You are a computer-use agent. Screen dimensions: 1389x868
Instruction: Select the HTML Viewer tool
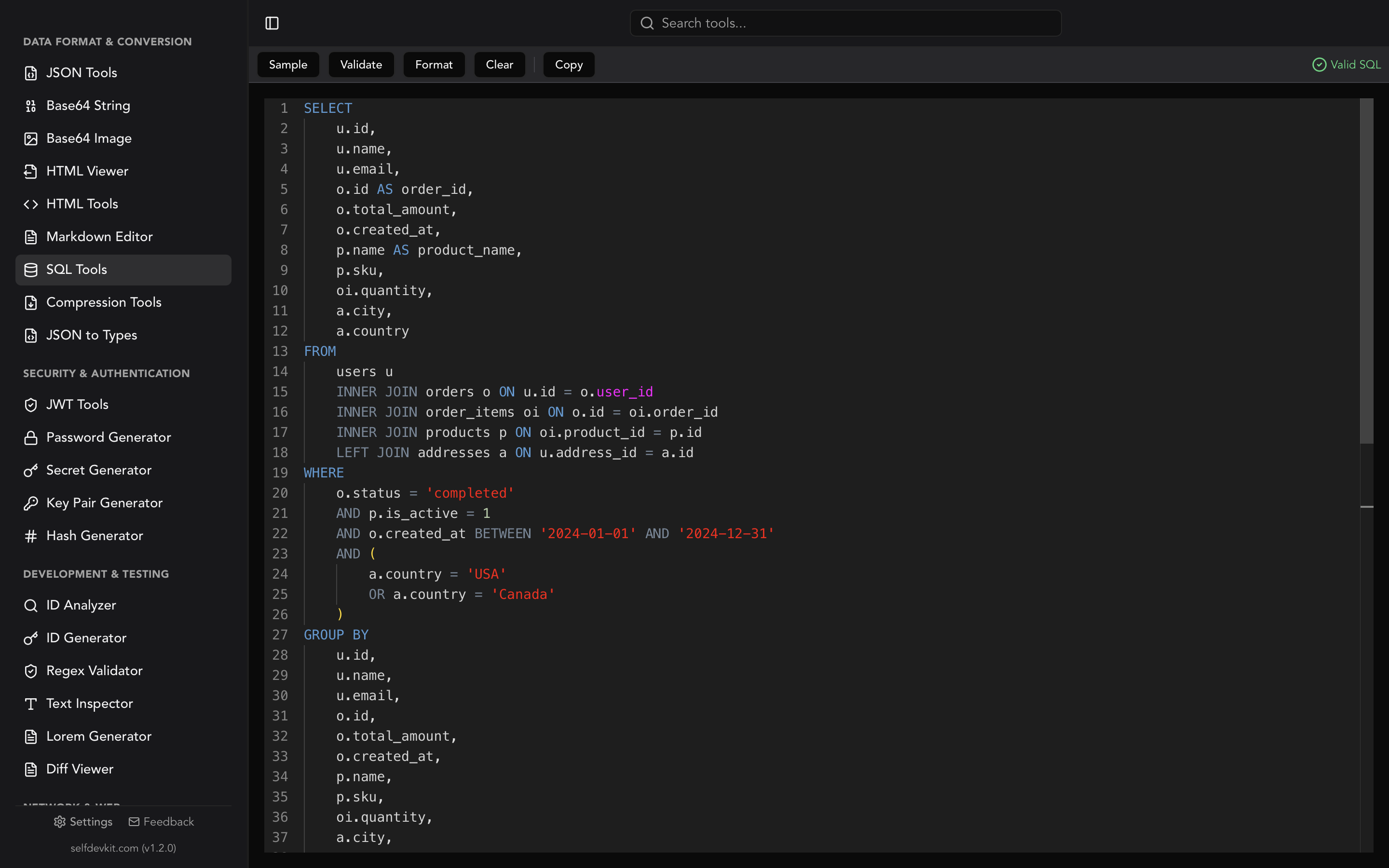click(87, 171)
